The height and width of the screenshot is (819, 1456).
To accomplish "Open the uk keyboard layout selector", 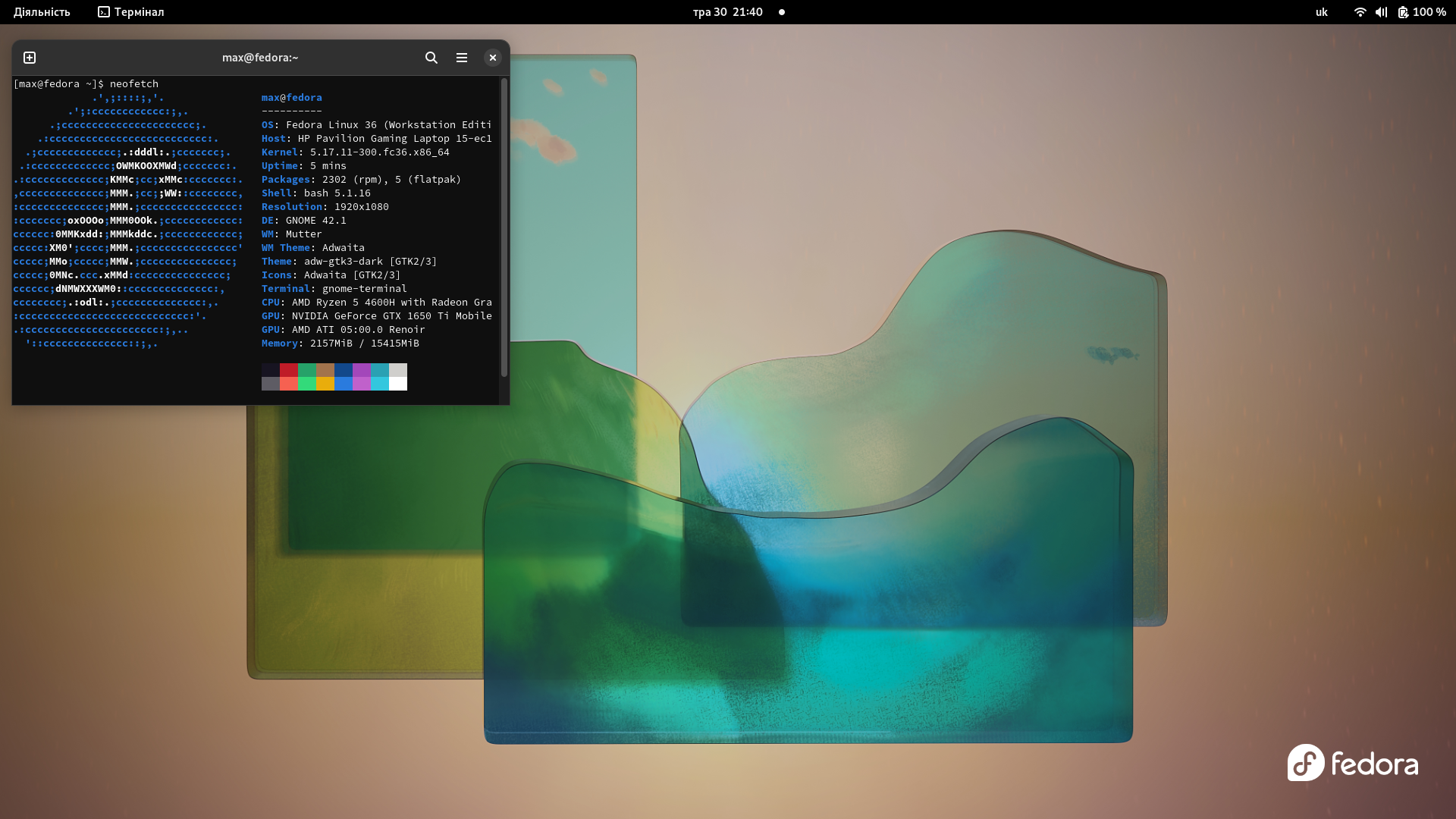I will pos(1321,12).
